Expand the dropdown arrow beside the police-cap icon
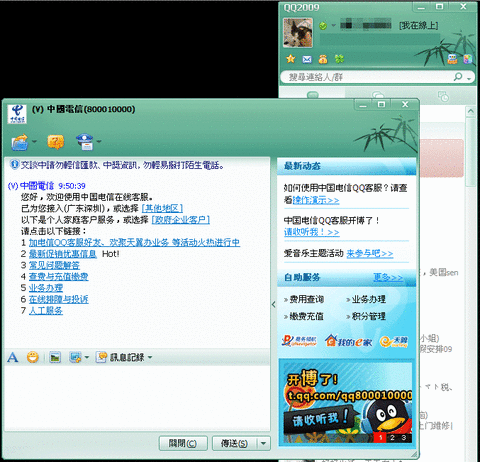This screenshot has height=462, width=480. click(x=99, y=142)
